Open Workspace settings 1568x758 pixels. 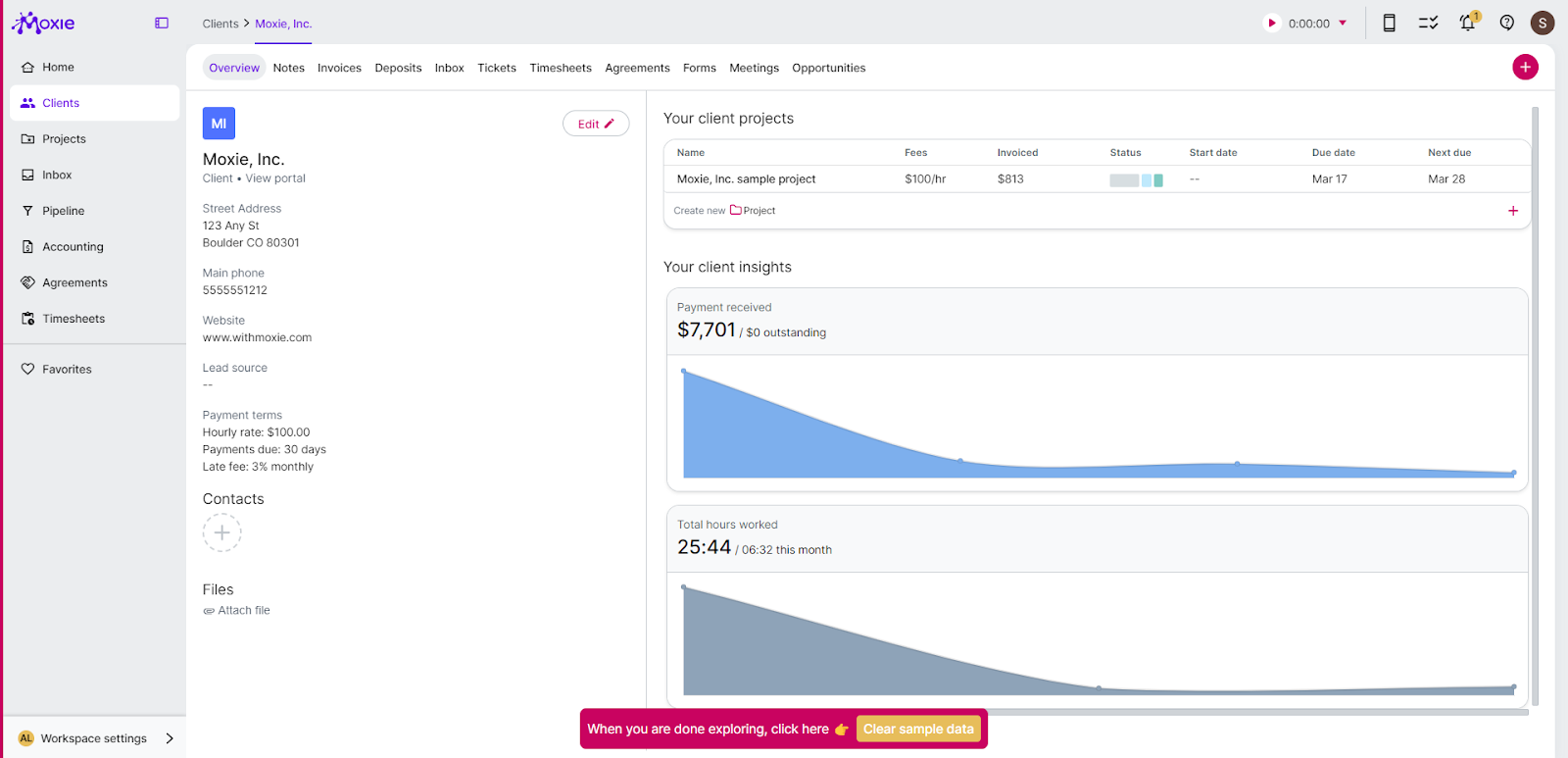pos(94,738)
